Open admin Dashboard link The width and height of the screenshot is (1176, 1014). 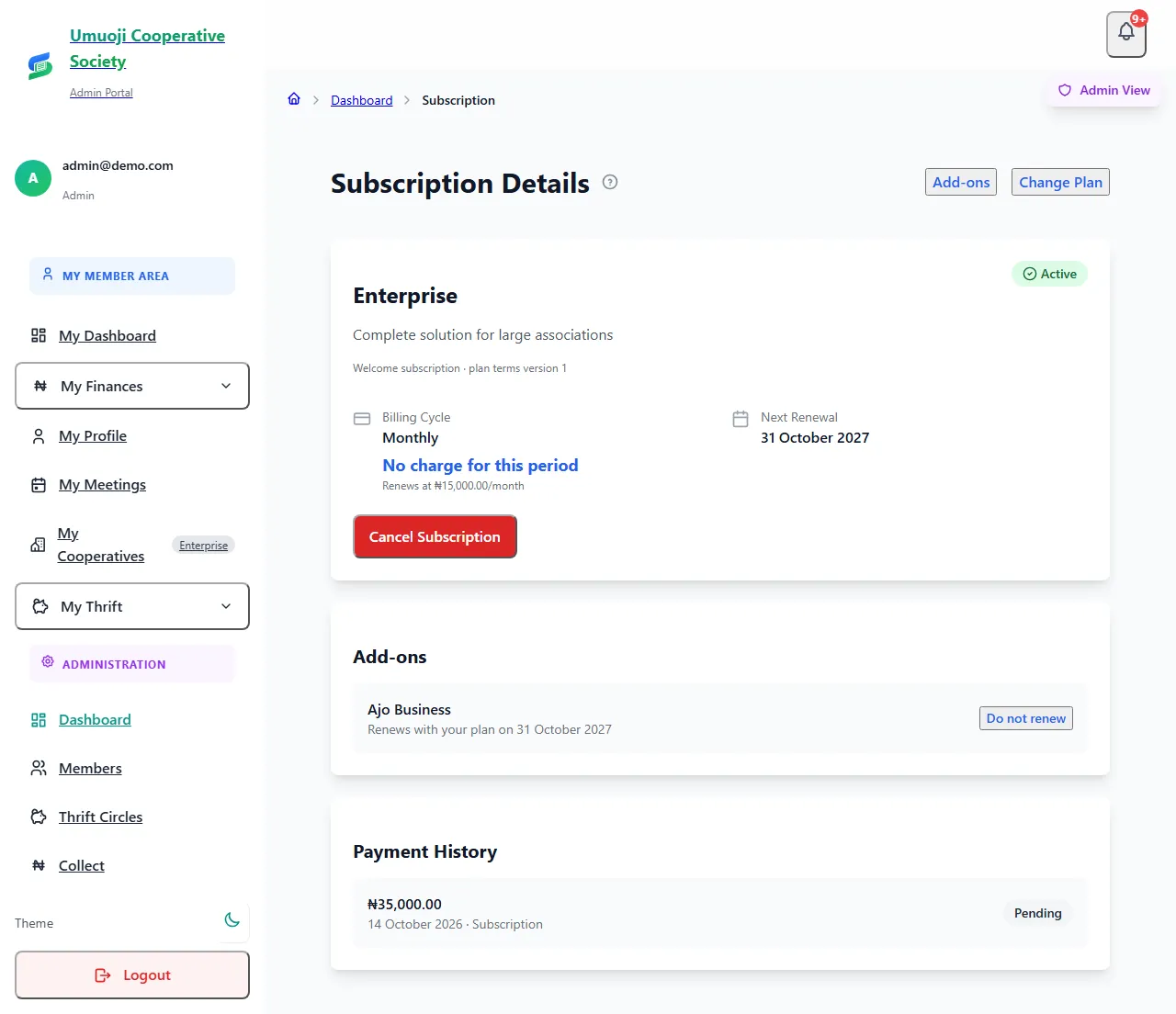95,720
